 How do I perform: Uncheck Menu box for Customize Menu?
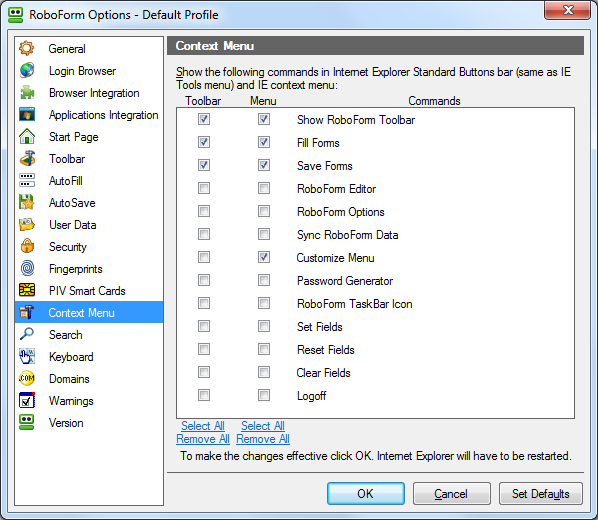coord(264,257)
